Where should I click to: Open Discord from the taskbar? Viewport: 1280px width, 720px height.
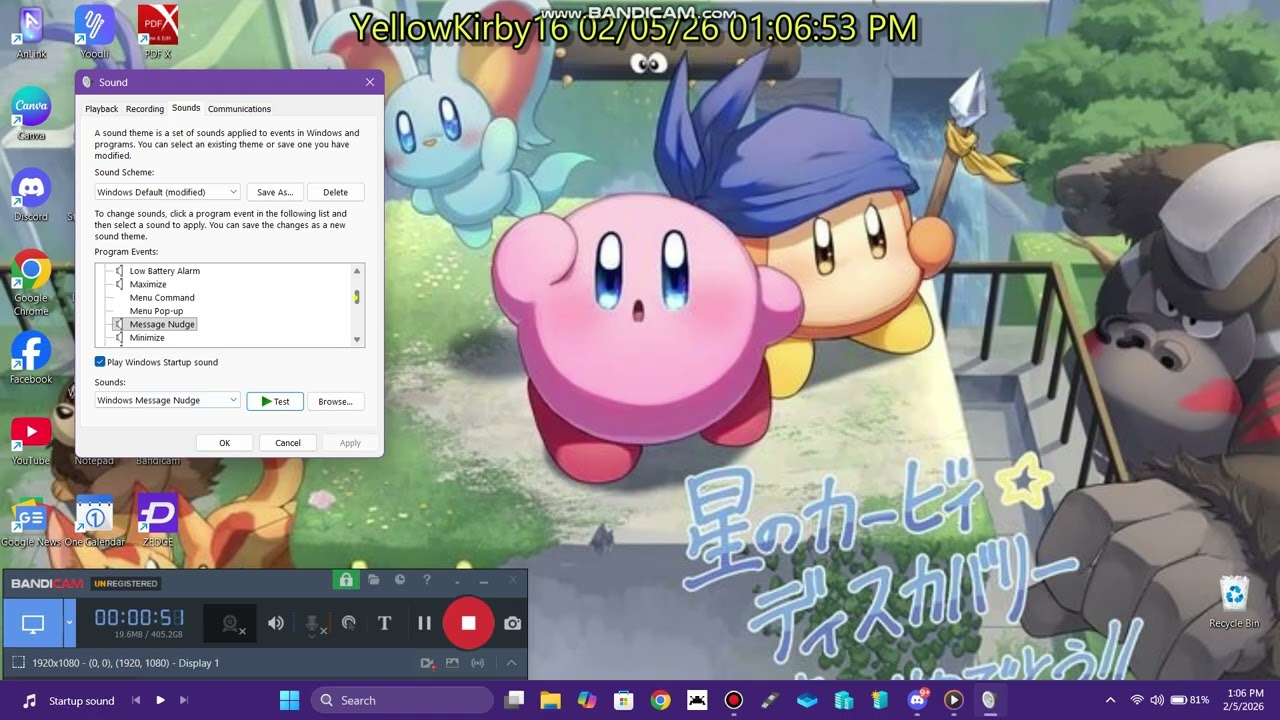[917, 700]
